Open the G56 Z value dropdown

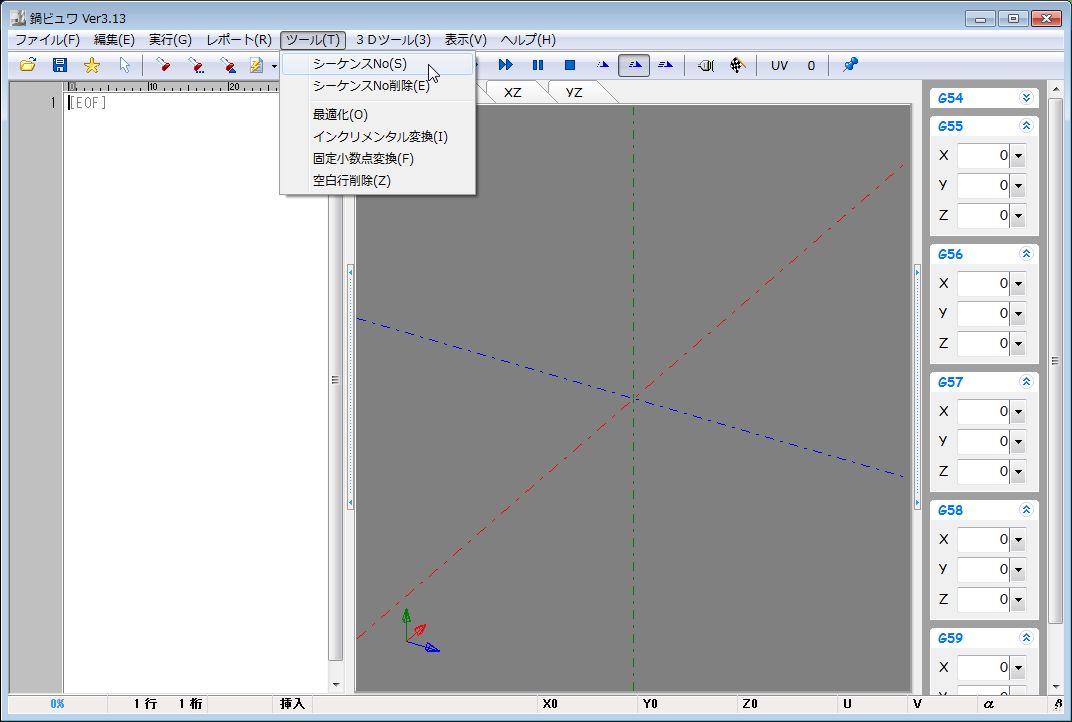[1018, 343]
